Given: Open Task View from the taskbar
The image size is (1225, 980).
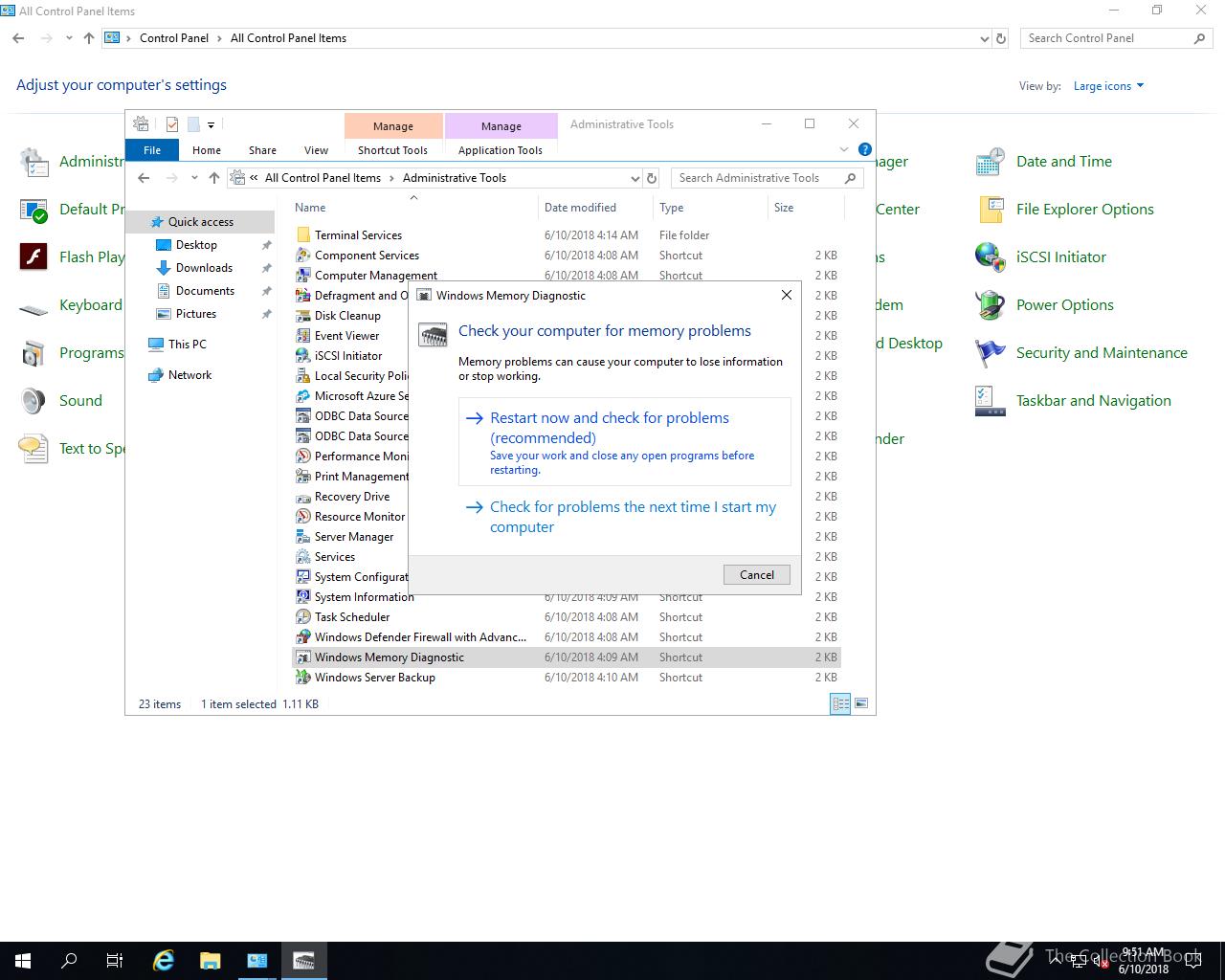Looking at the screenshot, I should pyautogui.click(x=114, y=961).
